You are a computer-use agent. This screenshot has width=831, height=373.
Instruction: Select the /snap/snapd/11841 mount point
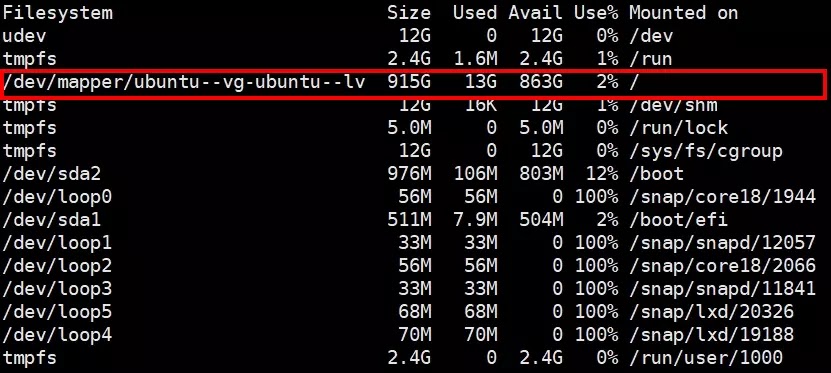pos(722,289)
